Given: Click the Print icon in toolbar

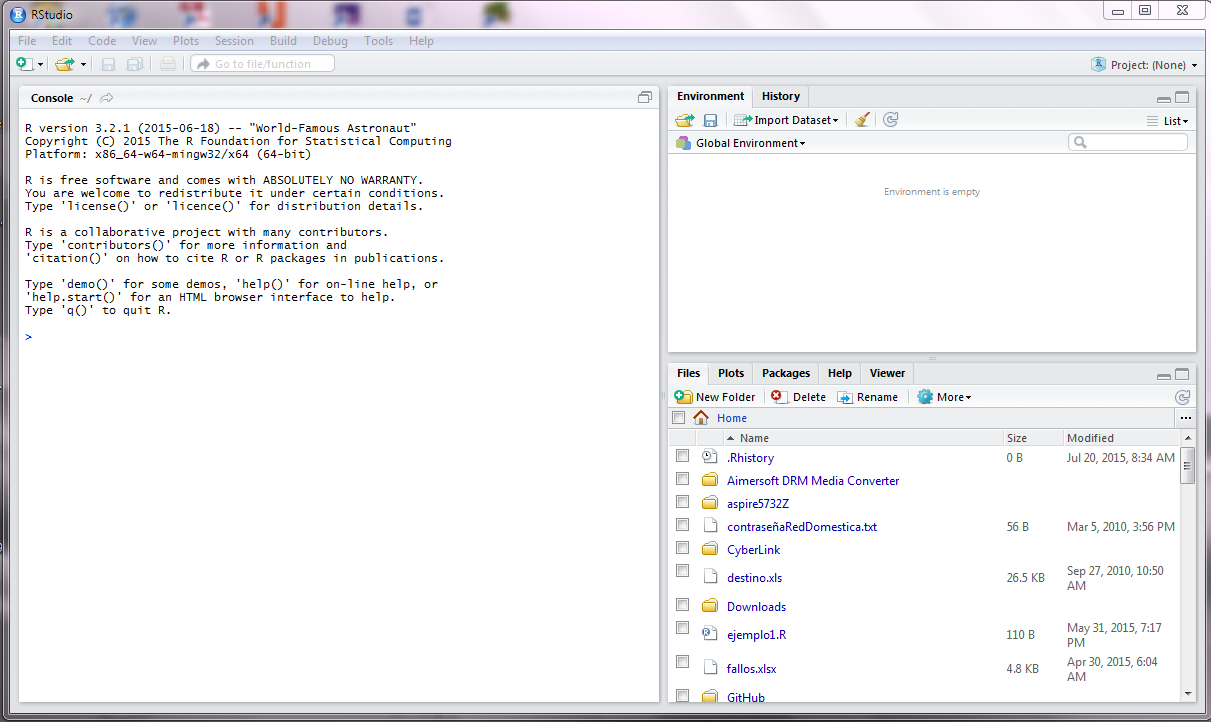Looking at the screenshot, I should pyautogui.click(x=168, y=64).
